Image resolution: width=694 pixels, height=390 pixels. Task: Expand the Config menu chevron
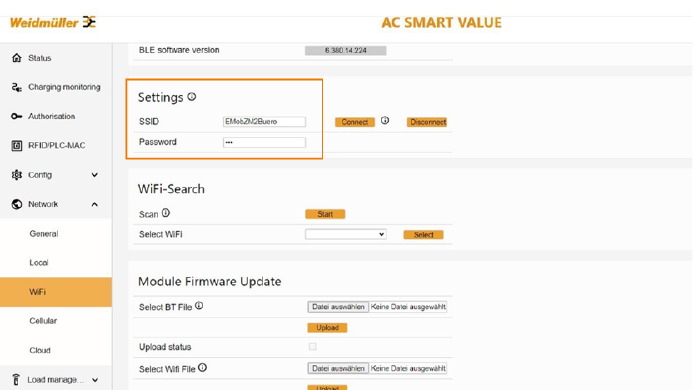pos(95,175)
